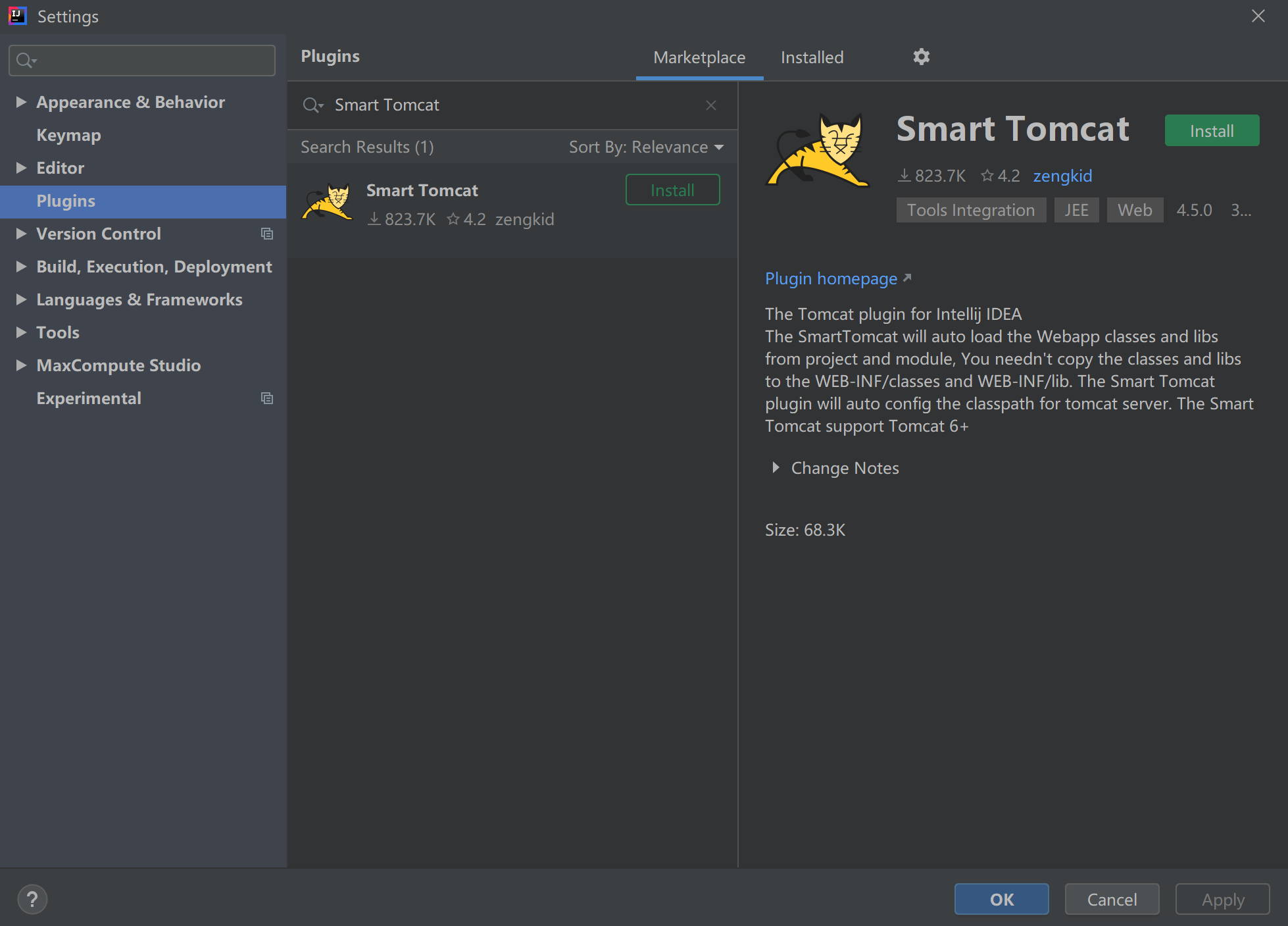
Task: Click the Version Control project-level icon
Action: [266, 234]
